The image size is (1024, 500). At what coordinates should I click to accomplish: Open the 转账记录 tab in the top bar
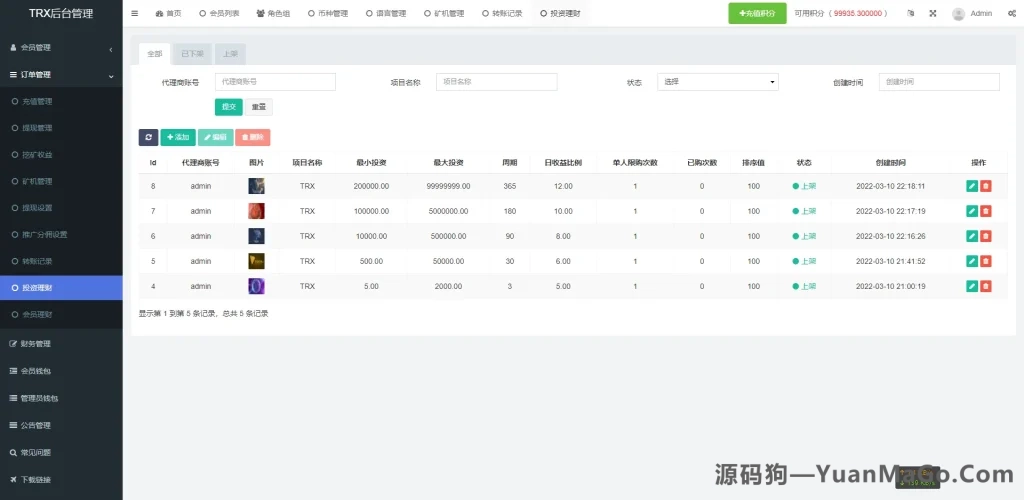pos(502,13)
